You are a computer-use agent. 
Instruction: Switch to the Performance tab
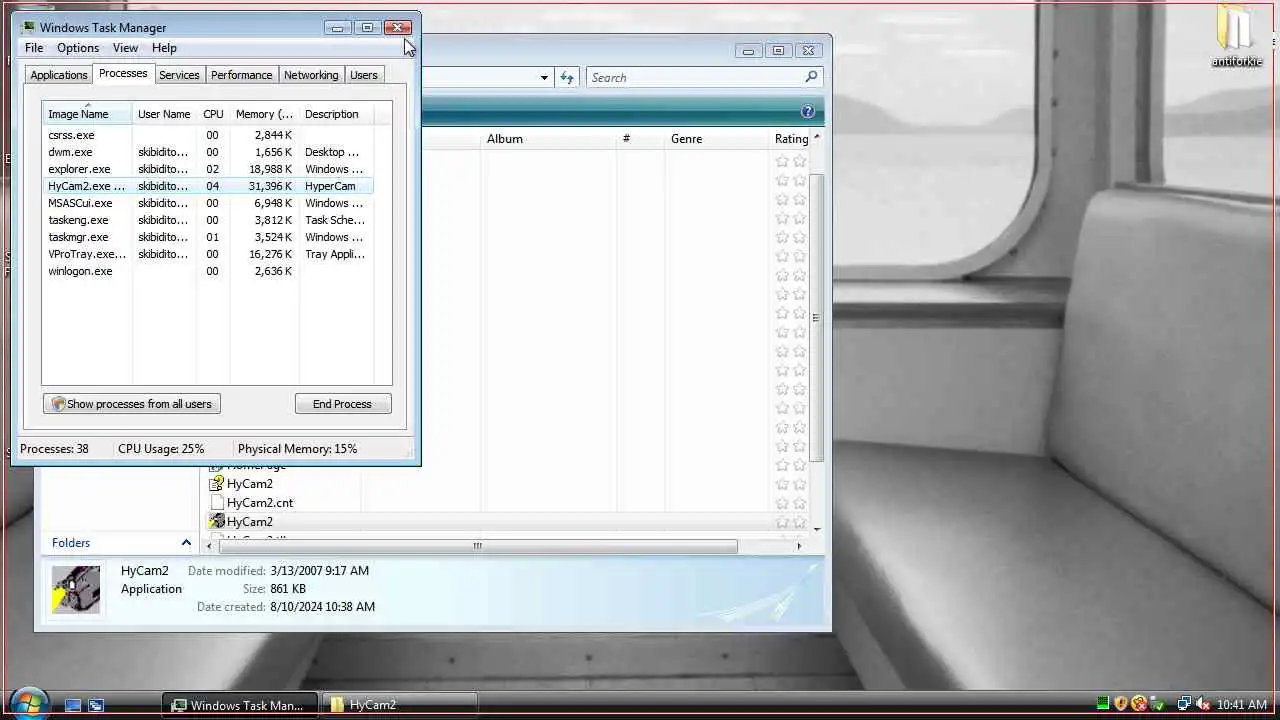point(242,75)
